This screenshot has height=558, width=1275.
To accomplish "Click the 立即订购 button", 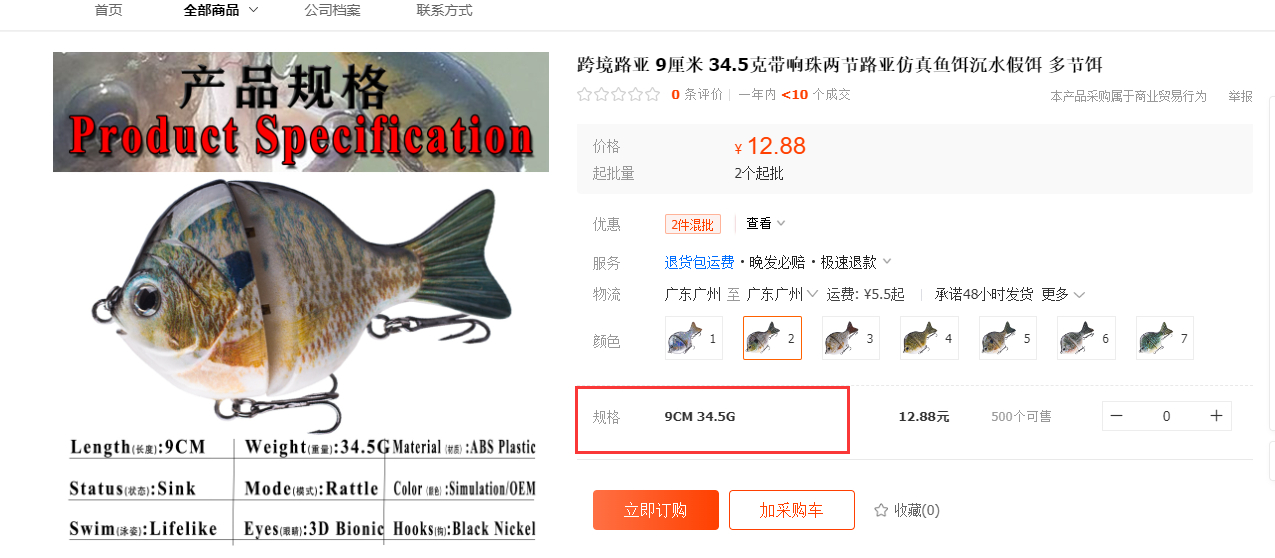I will pos(655,510).
